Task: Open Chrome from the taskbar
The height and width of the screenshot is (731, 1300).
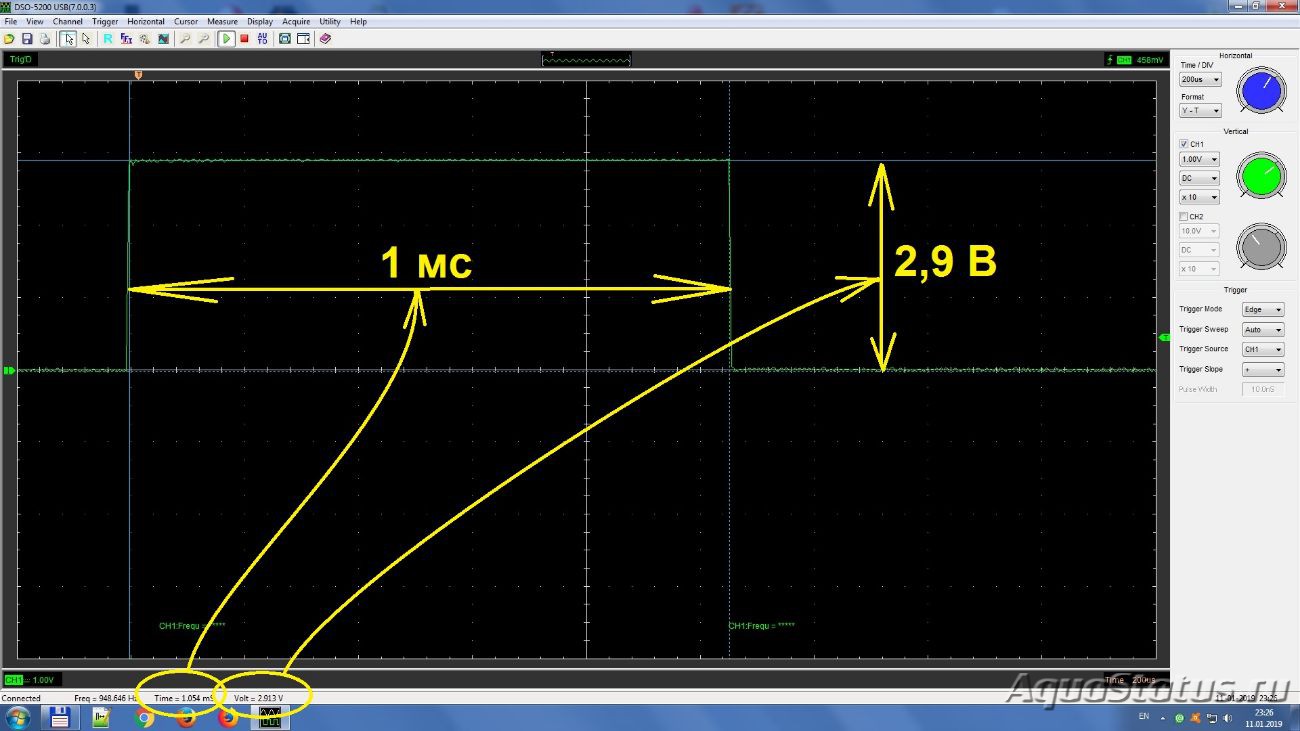Action: coord(144,717)
